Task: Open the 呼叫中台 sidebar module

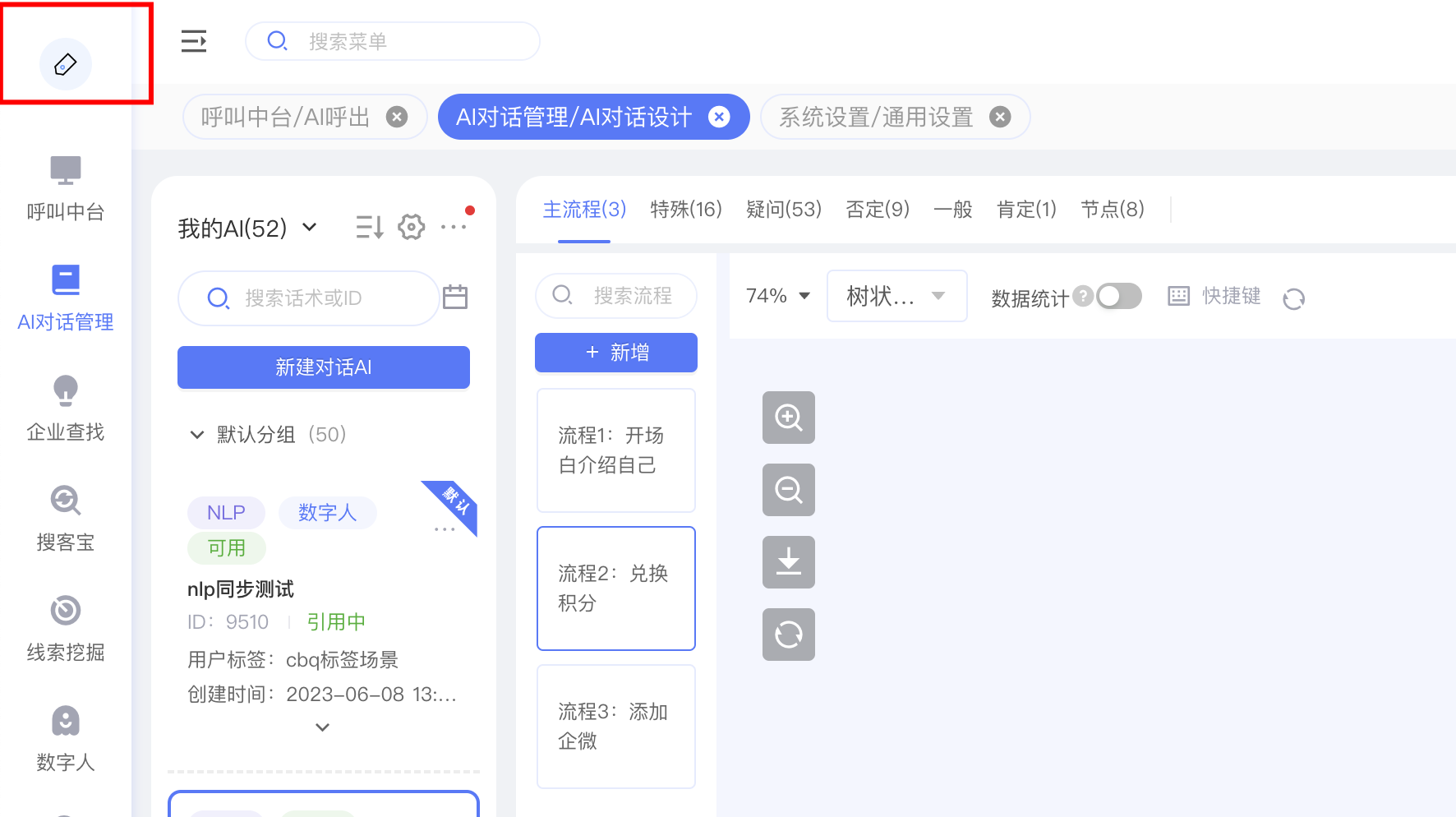Action: 66,189
